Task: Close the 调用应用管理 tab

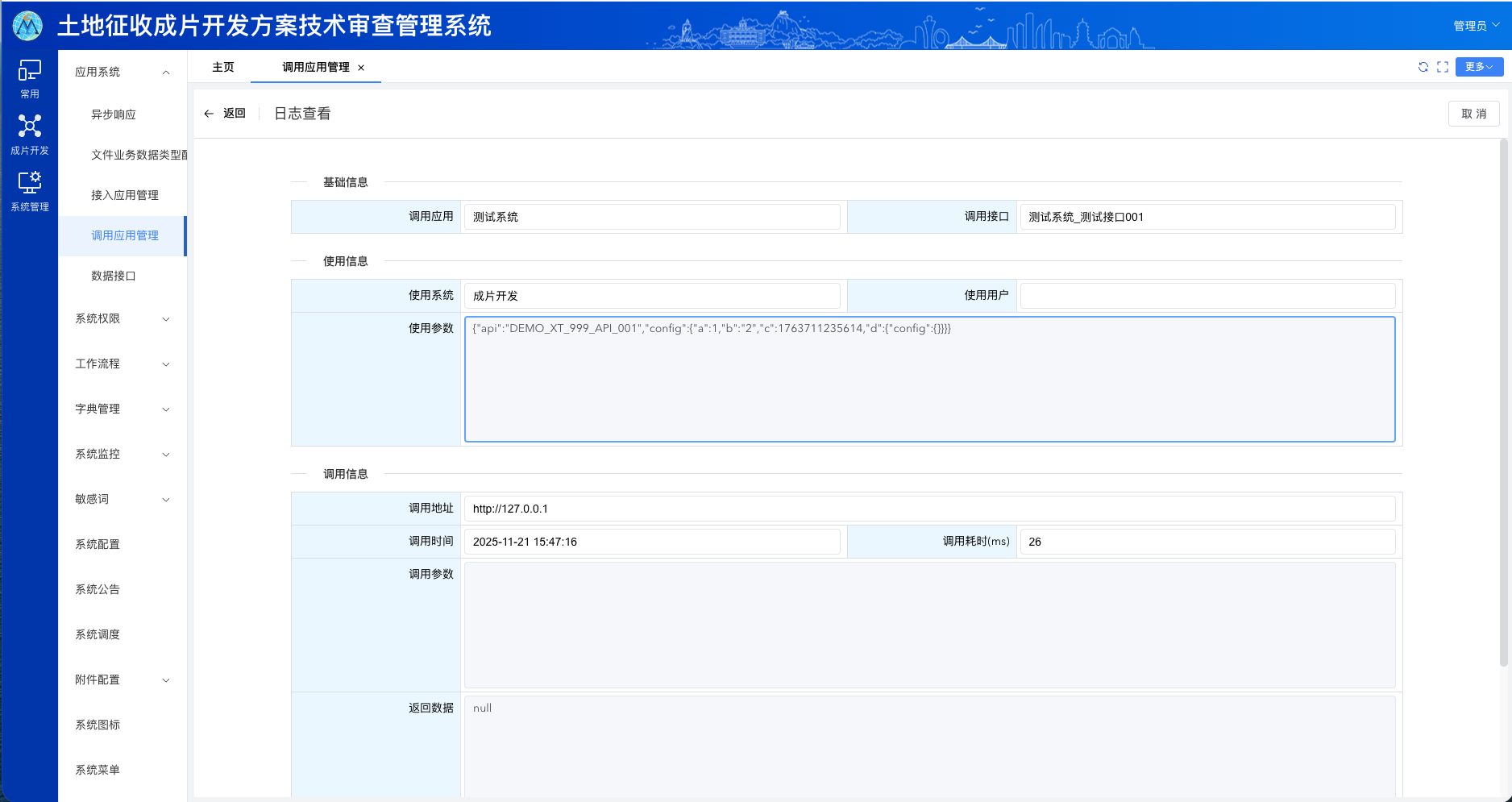Action: (362, 68)
